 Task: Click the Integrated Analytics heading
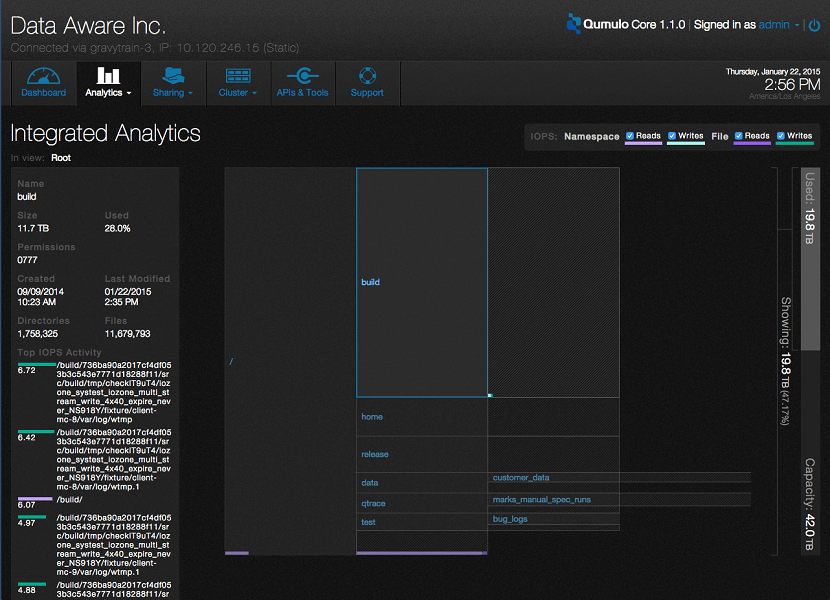tap(105, 133)
